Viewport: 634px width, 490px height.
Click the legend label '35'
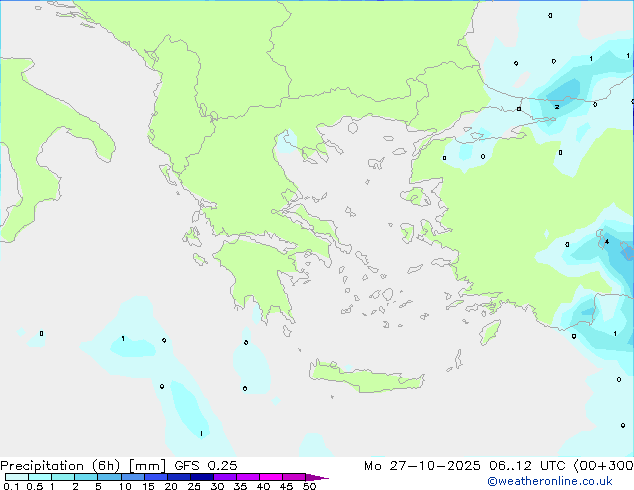click(x=240, y=486)
